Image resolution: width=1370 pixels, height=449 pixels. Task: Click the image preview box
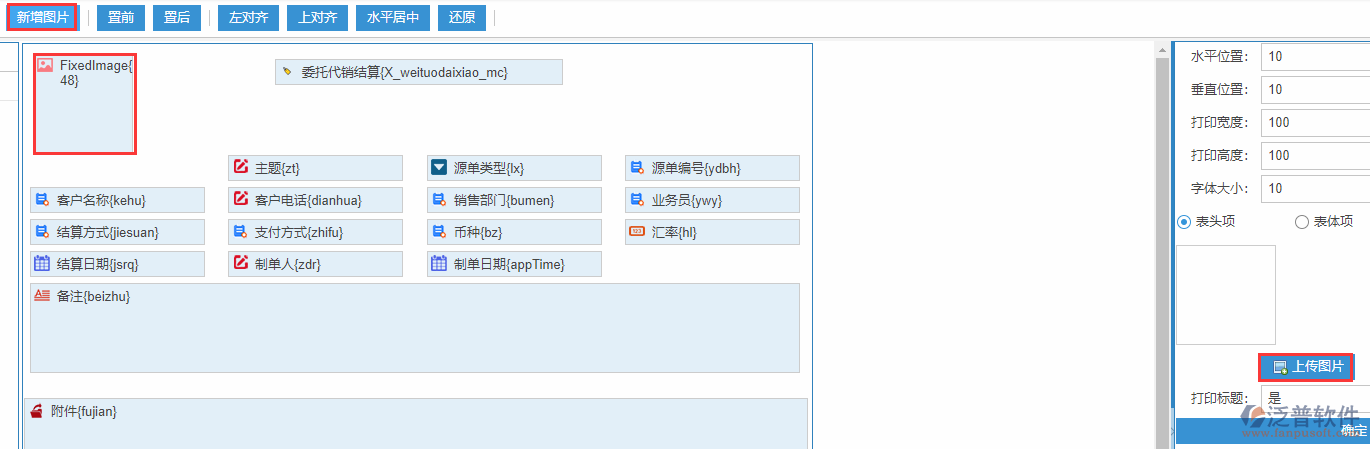tap(1226, 295)
